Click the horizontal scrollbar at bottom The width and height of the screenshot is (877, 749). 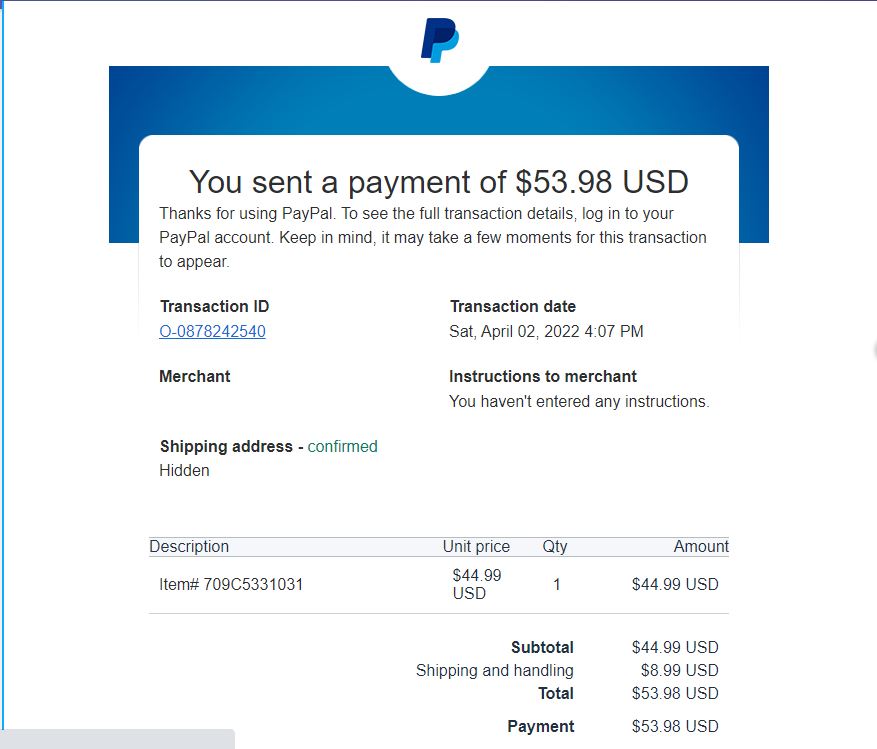tap(117, 739)
